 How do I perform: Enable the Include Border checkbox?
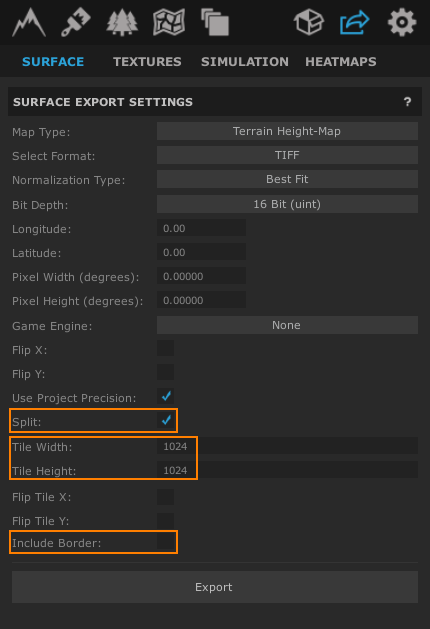pyautogui.click(x=166, y=542)
